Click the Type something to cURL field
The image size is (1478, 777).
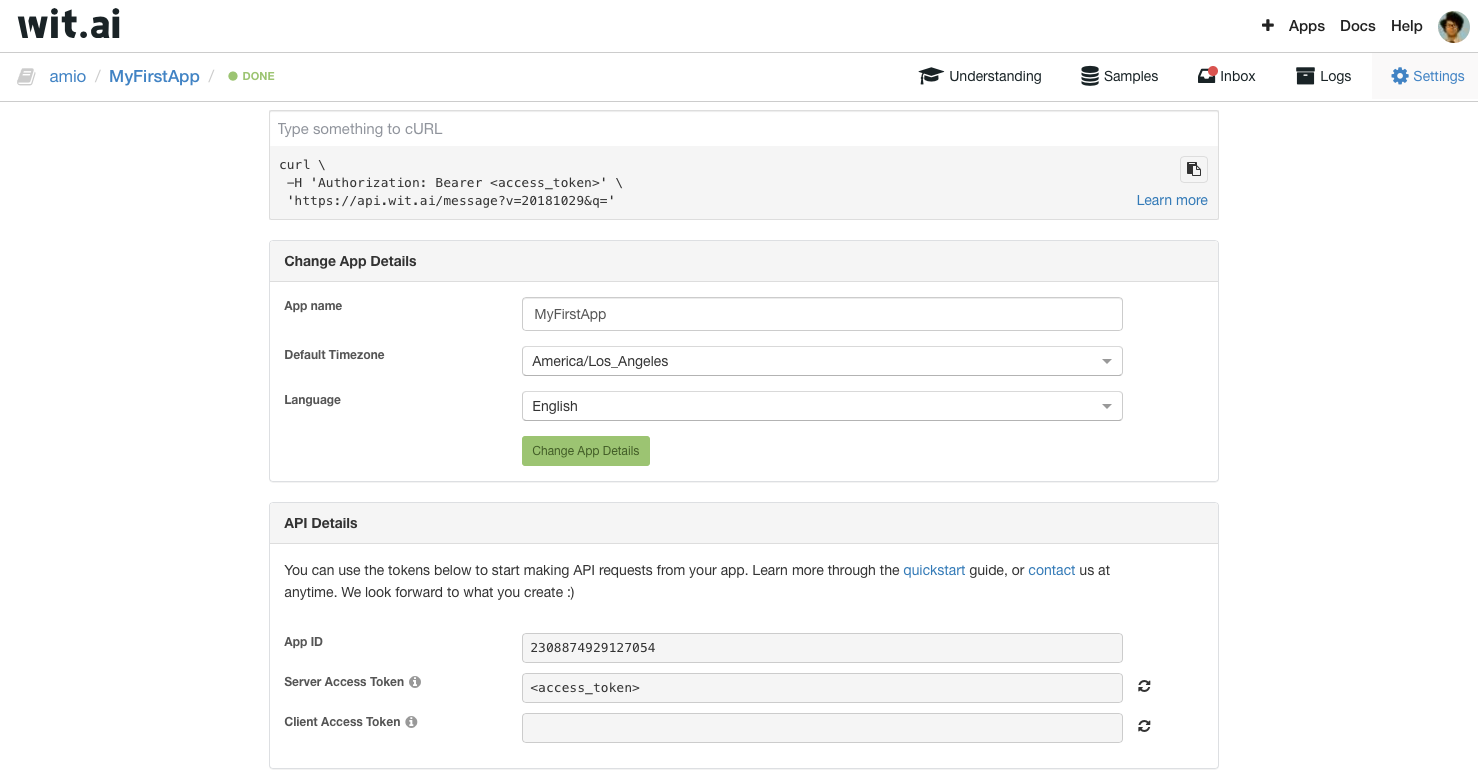743,129
